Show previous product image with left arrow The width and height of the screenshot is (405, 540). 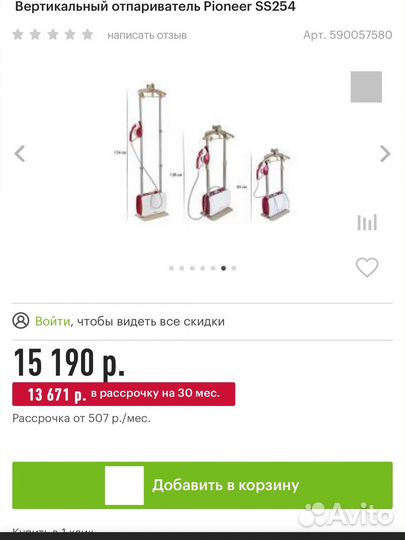point(20,154)
